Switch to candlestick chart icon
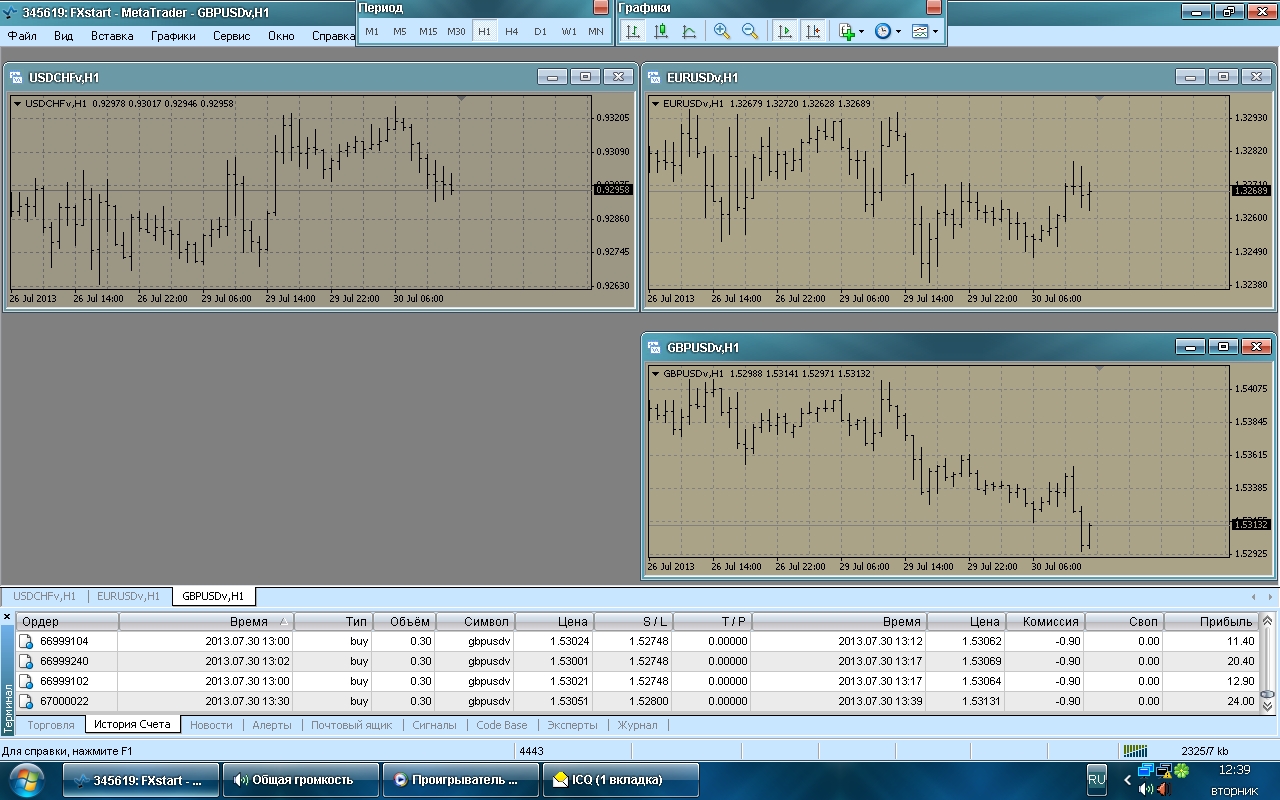The image size is (1280, 800). click(661, 31)
